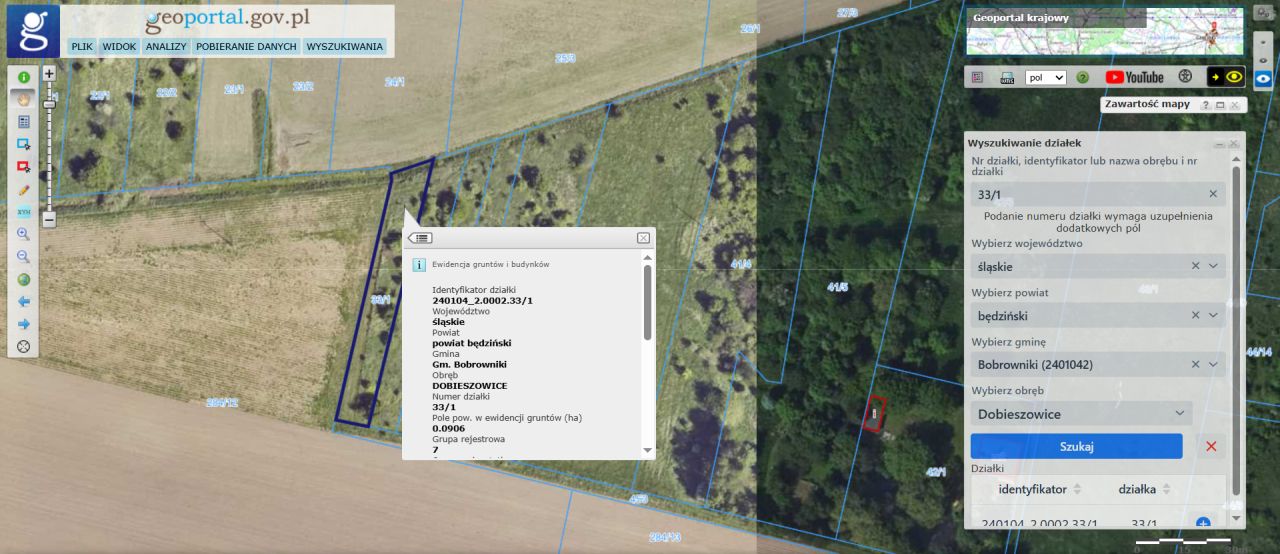Sort results by działka column
The width and height of the screenshot is (1280, 554).
point(1144,489)
